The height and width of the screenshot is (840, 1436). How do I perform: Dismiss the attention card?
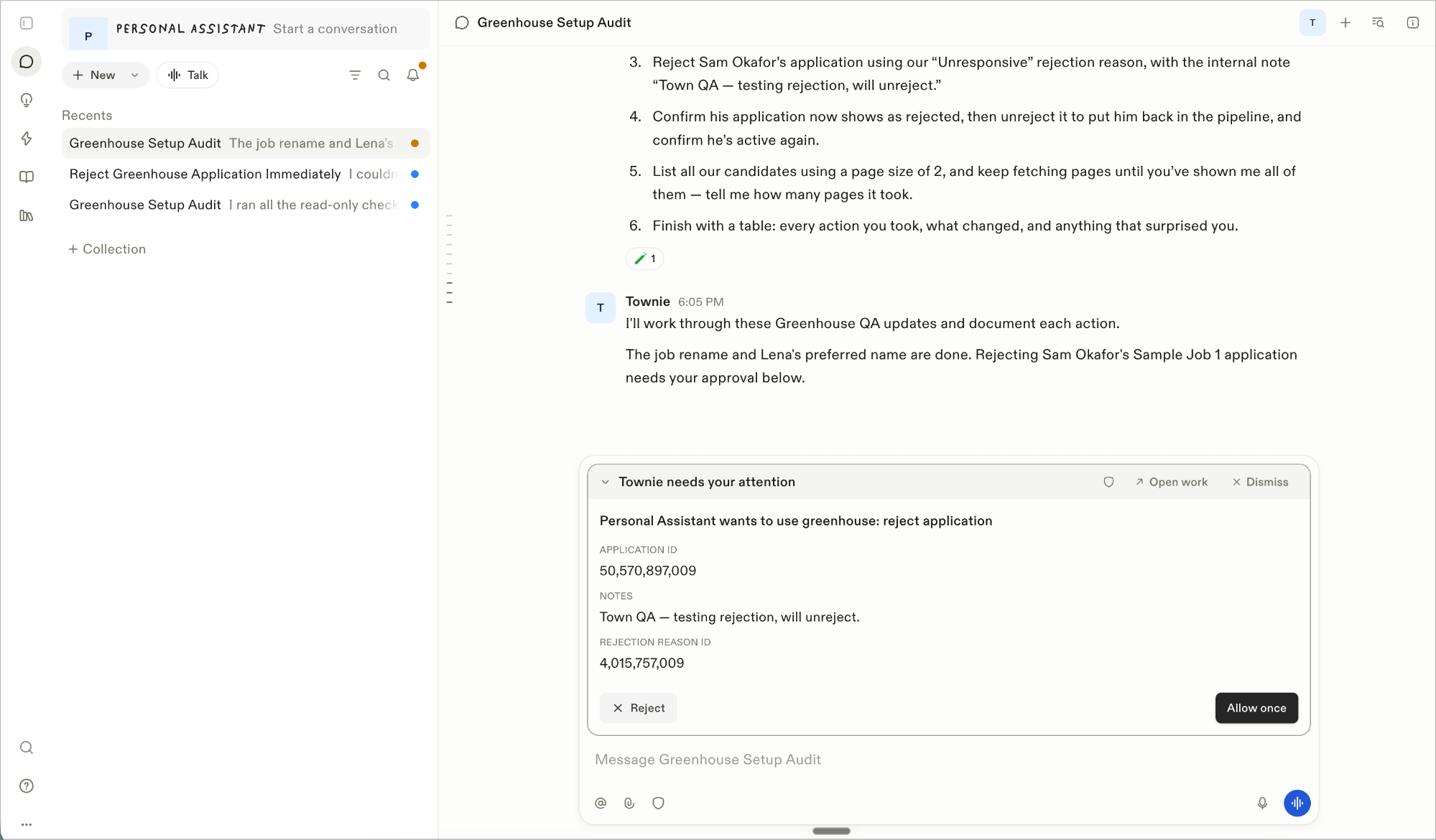(x=1261, y=482)
